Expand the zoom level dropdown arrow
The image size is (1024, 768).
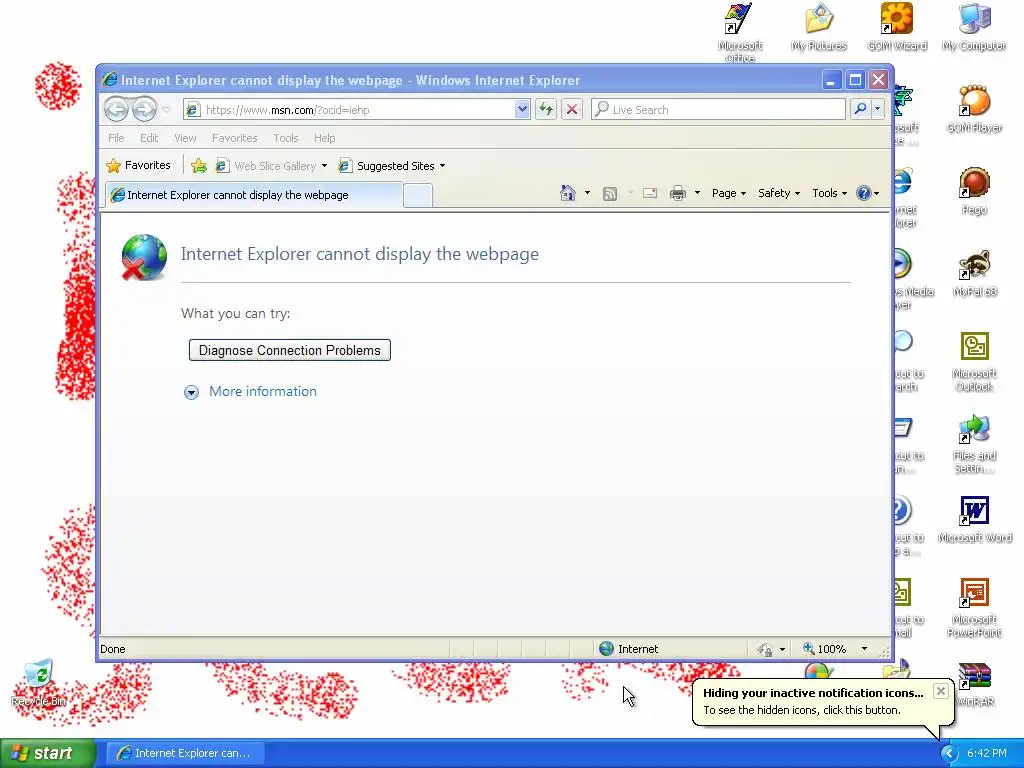(865, 648)
